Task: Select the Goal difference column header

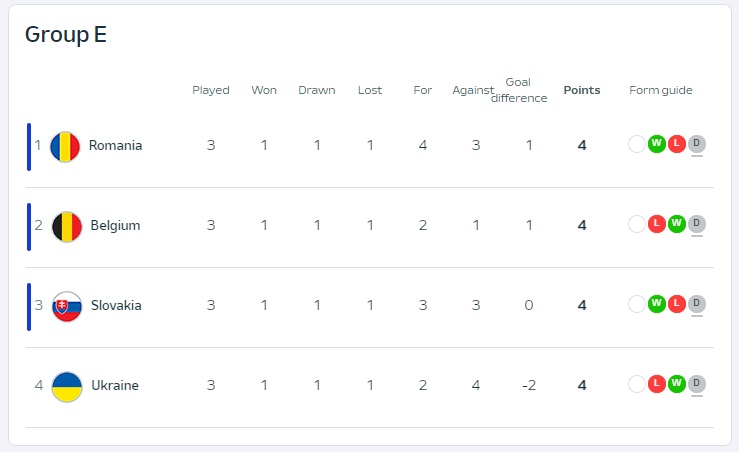Action: [518, 90]
